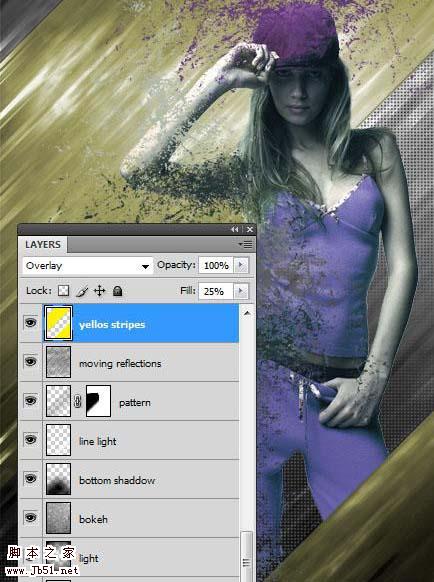Toggle lock transparent pixels icon

coord(63,291)
